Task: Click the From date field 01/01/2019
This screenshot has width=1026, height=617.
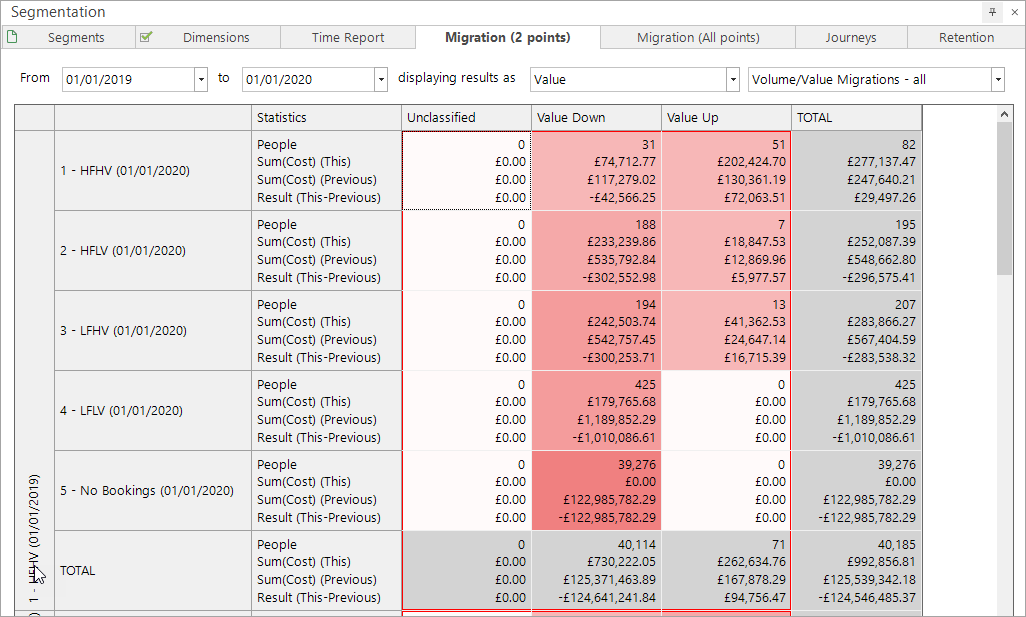Action: click(x=128, y=80)
